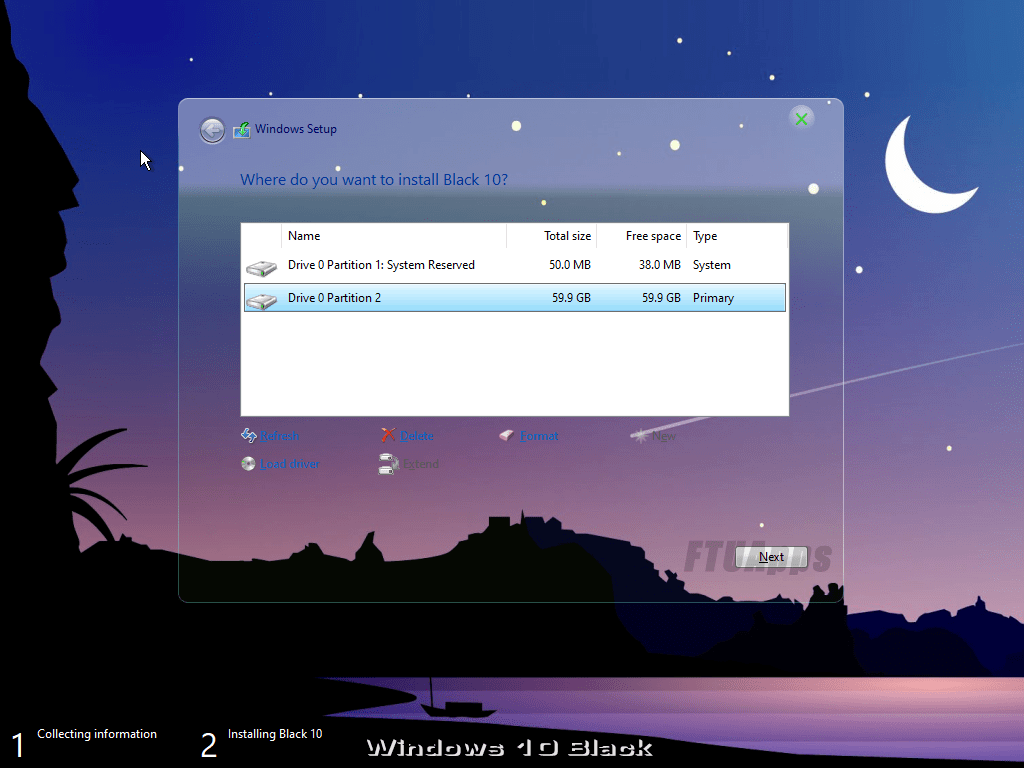1024x768 pixels.
Task: Click the New partition link
Action: [664, 436]
